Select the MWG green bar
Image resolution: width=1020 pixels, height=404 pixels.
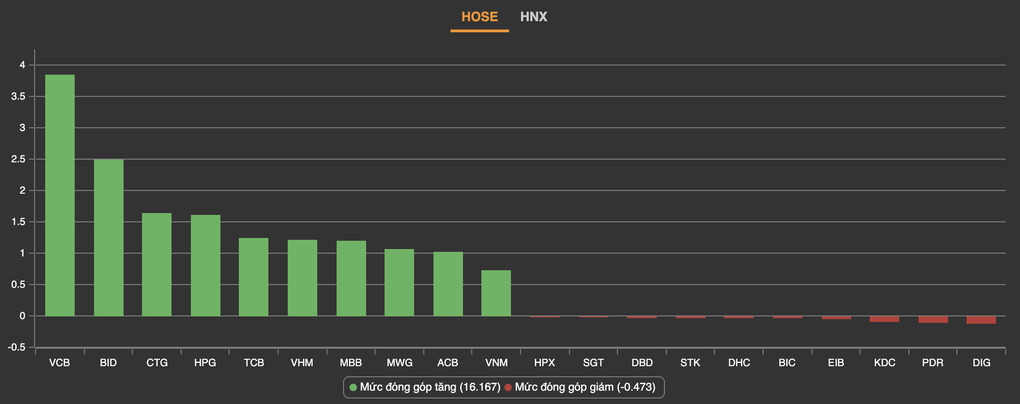click(x=399, y=283)
